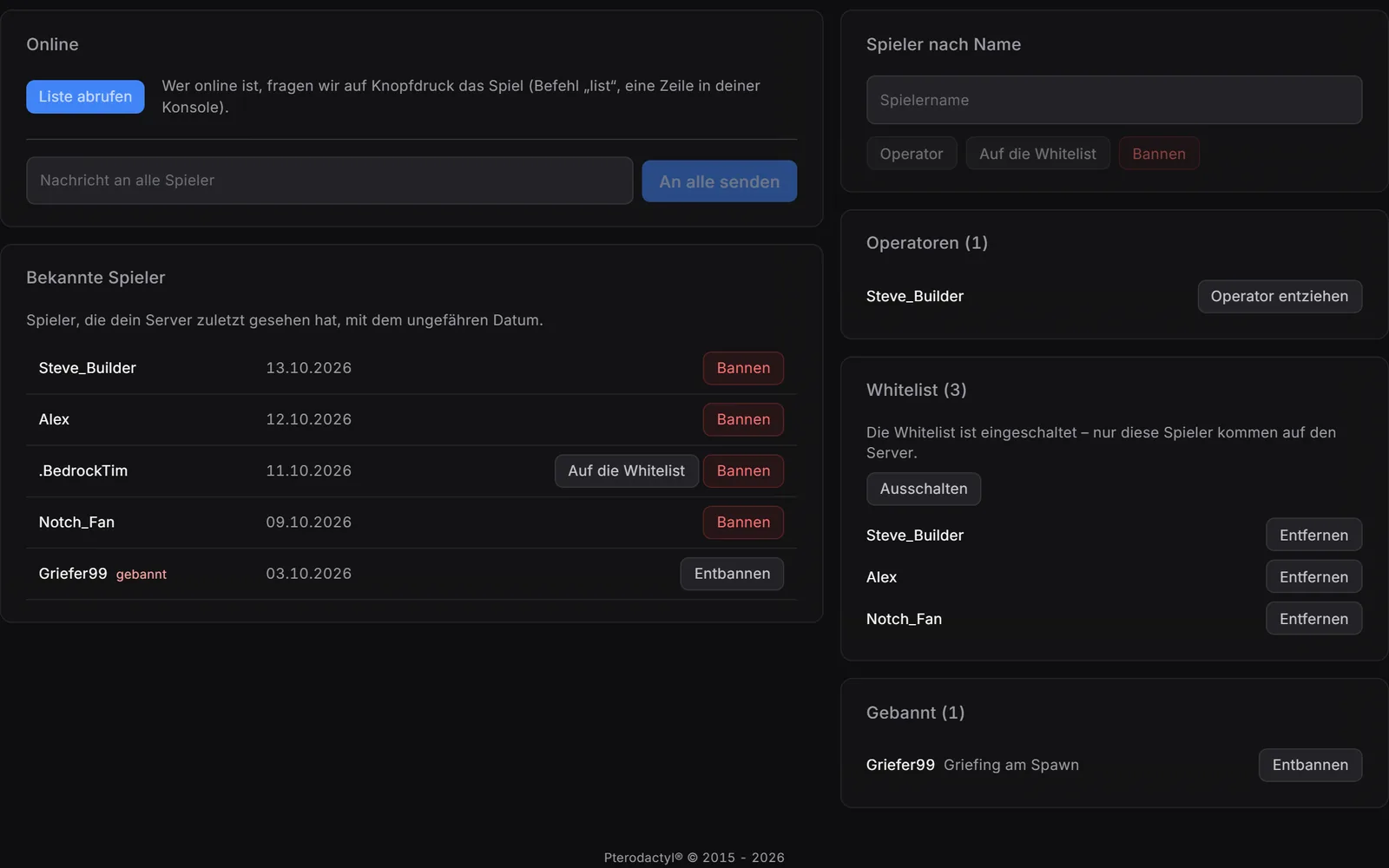Click the Gebannt (1) heading
Screen dimensions: 1389x868
[x=916, y=713]
